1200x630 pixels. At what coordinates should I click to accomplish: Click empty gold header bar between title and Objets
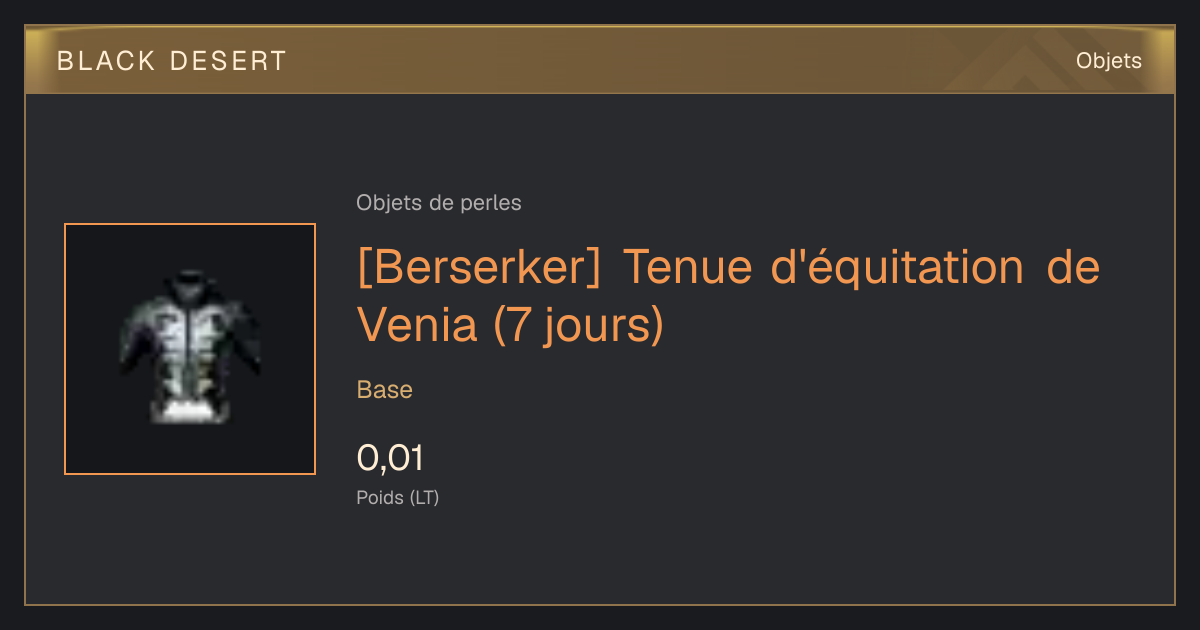pyautogui.click(x=680, y=61)
